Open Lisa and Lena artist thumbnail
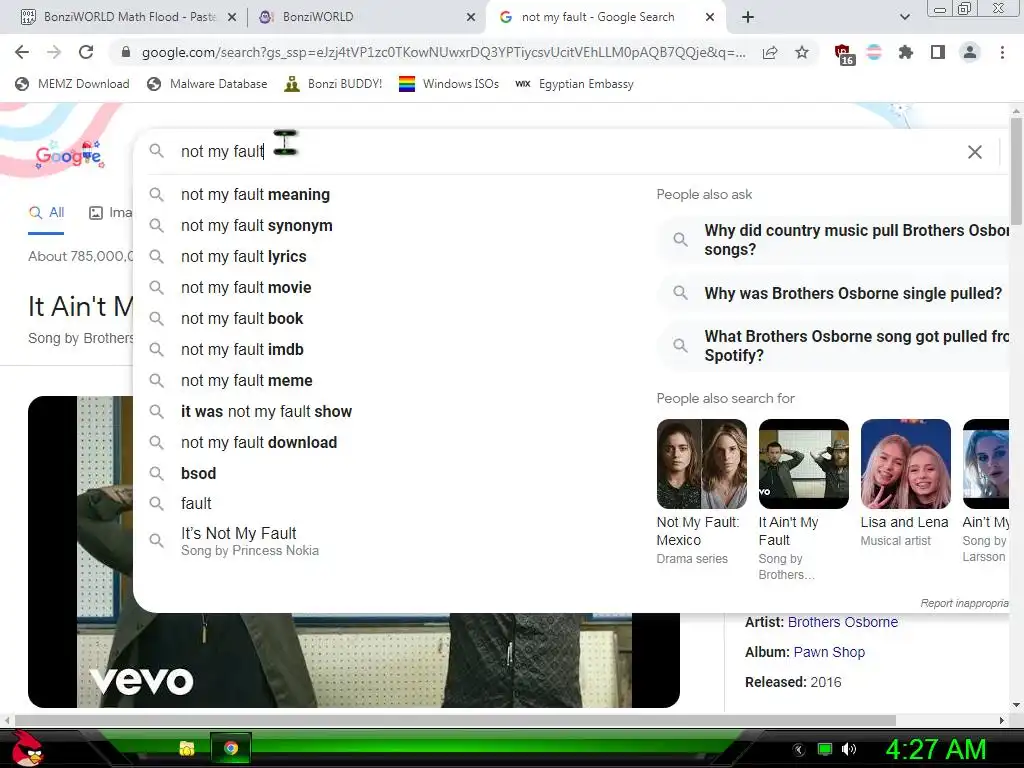This screenshot has width=1024, height=768. 905,464
